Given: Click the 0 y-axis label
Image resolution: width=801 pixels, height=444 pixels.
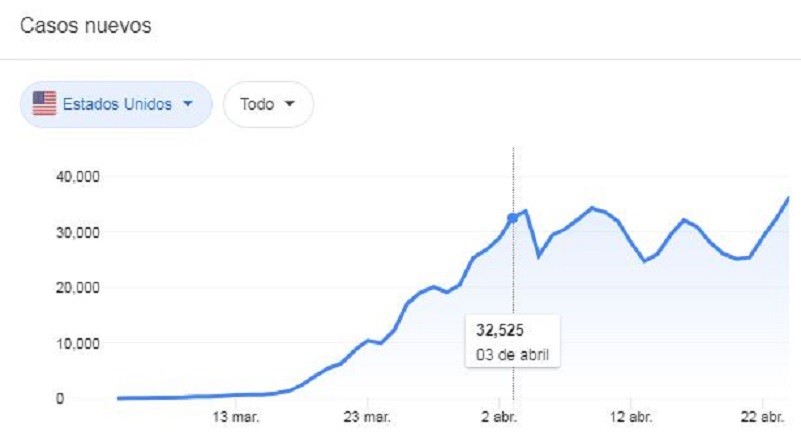Looking at the screenshot, I should [88, 399].
